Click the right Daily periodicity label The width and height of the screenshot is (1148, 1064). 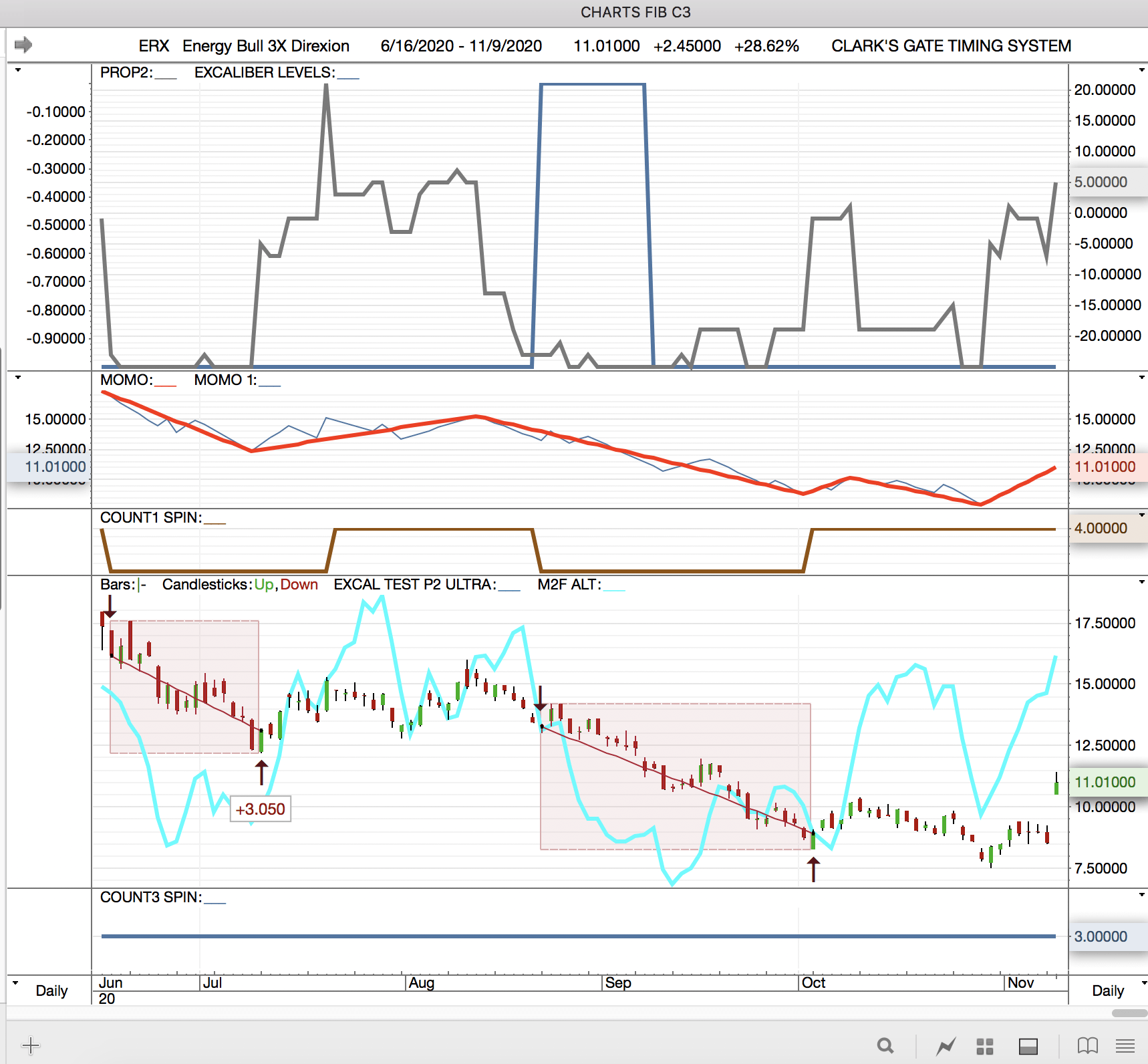[1108, 990]
